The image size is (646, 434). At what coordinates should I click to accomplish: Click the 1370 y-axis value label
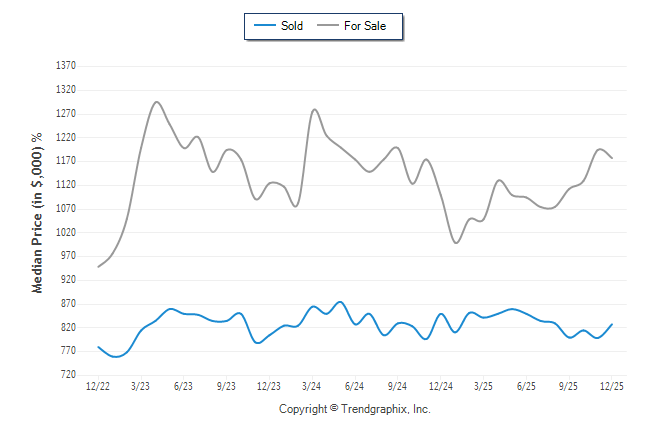tap(66, 65)
